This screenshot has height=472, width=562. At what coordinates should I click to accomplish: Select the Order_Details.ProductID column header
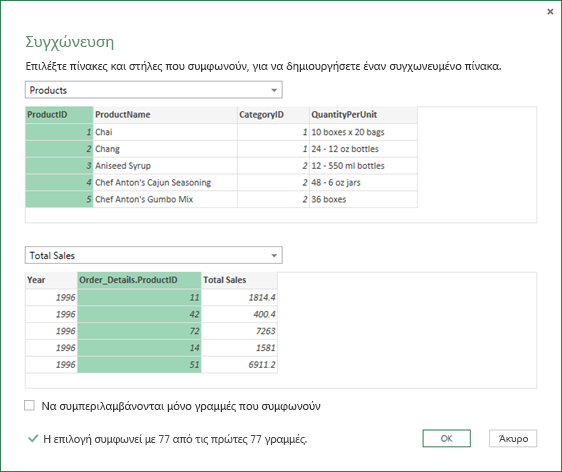[x=139, y=280]
